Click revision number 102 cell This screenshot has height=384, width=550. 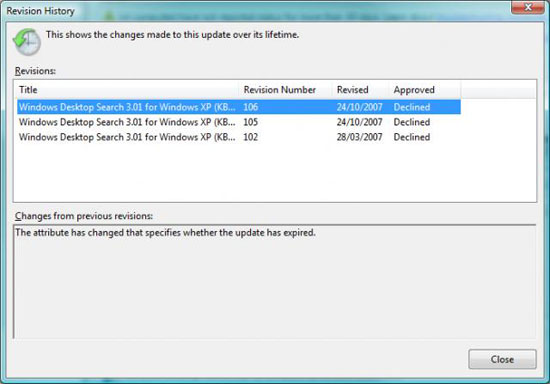point(251,137)
